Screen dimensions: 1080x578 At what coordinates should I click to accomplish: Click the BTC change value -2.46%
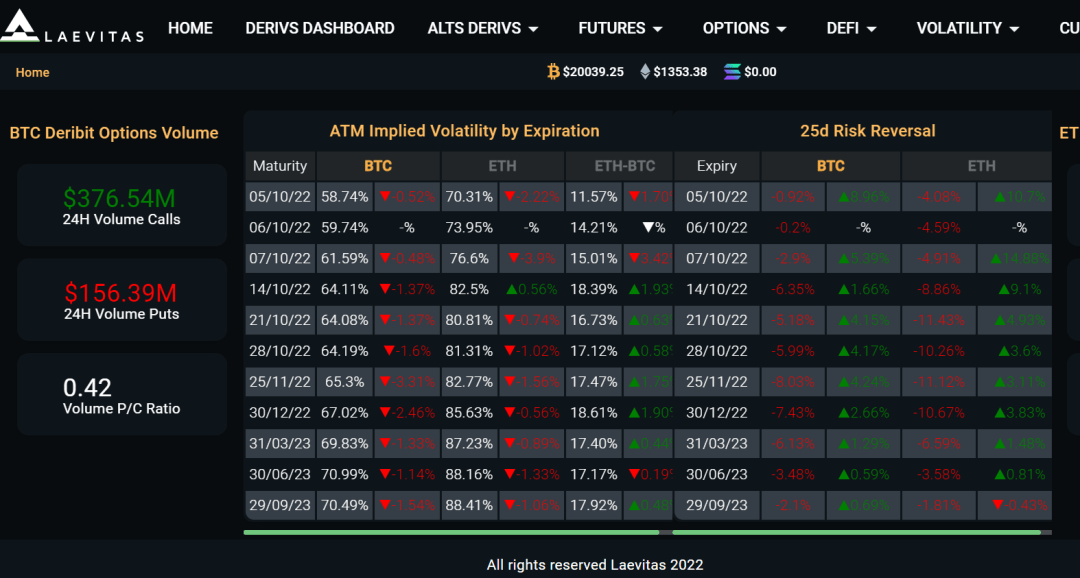coord(407,413)
